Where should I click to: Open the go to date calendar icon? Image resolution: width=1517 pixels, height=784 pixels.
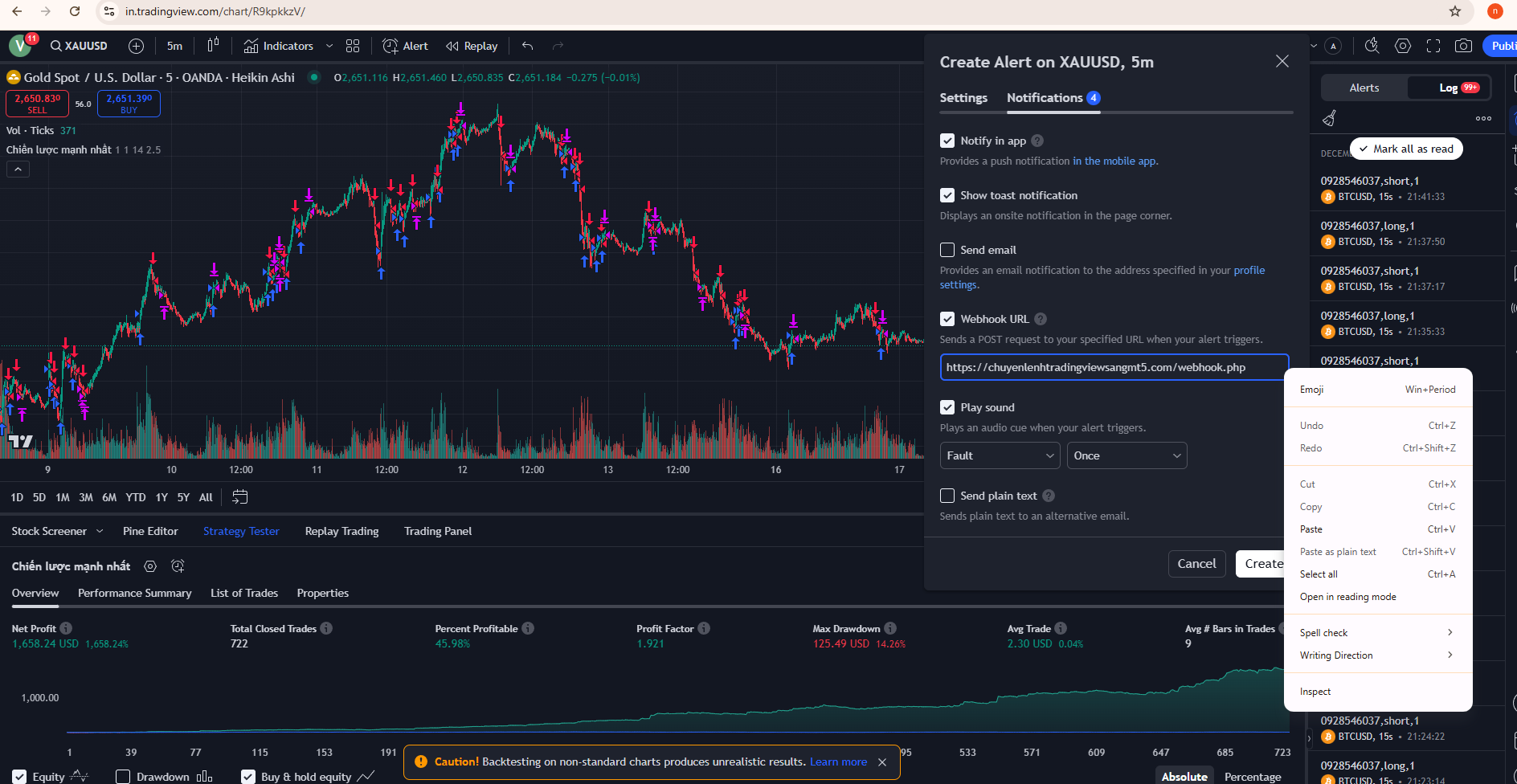[x=239, y=497]
